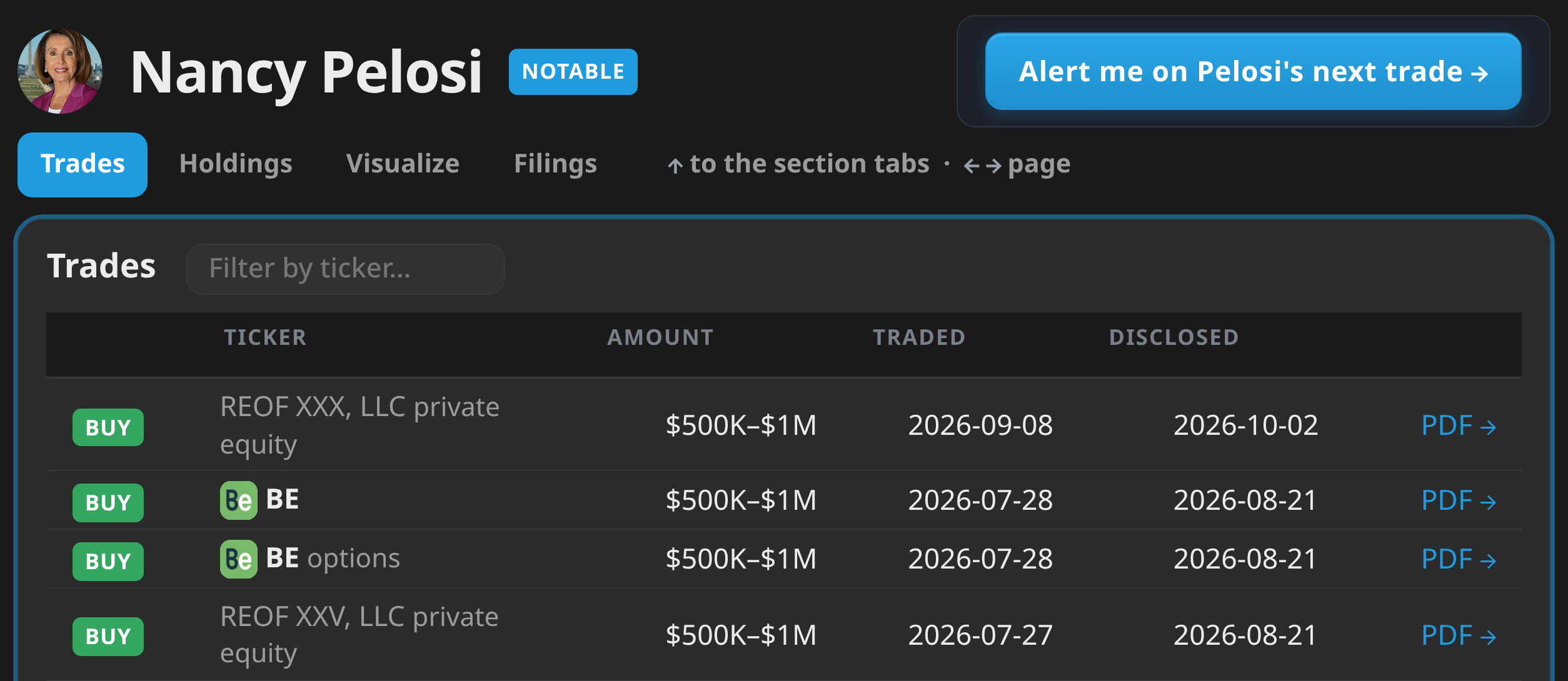The height and width of the screenshot is (681, 1568).
Task: Click the REOF XXV, LLC private equity entry
Action: (x=359, y=635)
